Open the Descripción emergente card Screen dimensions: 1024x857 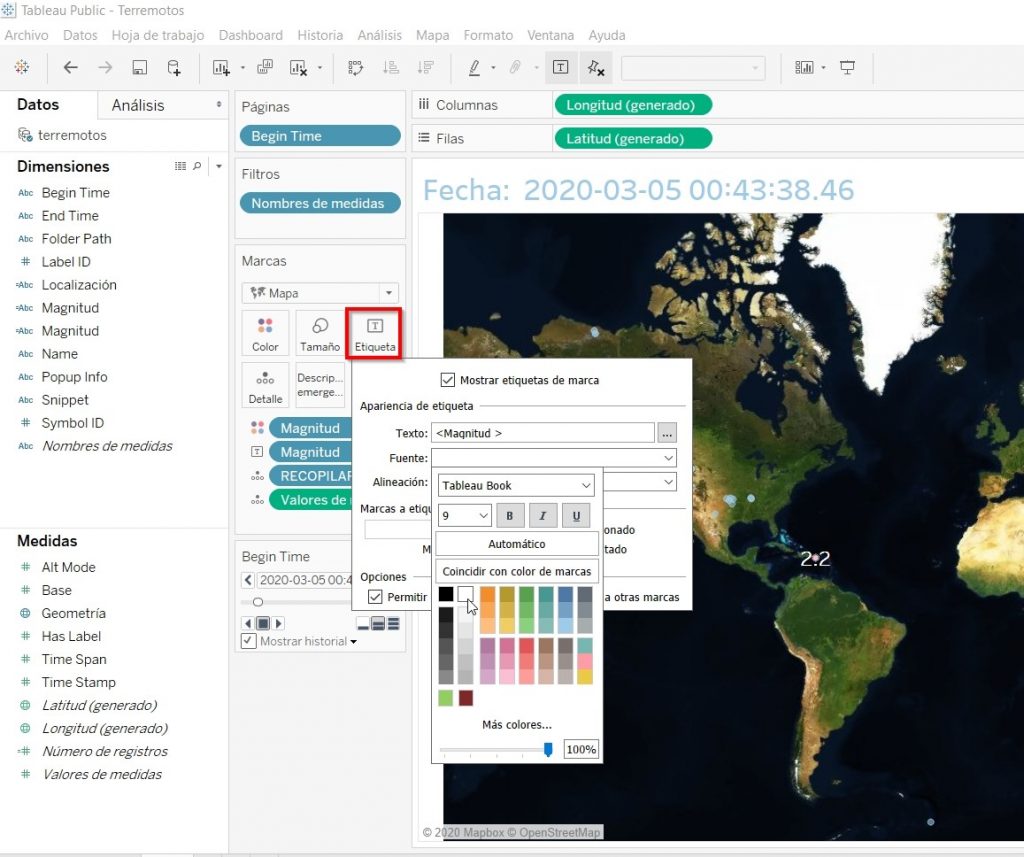(320, 385)
